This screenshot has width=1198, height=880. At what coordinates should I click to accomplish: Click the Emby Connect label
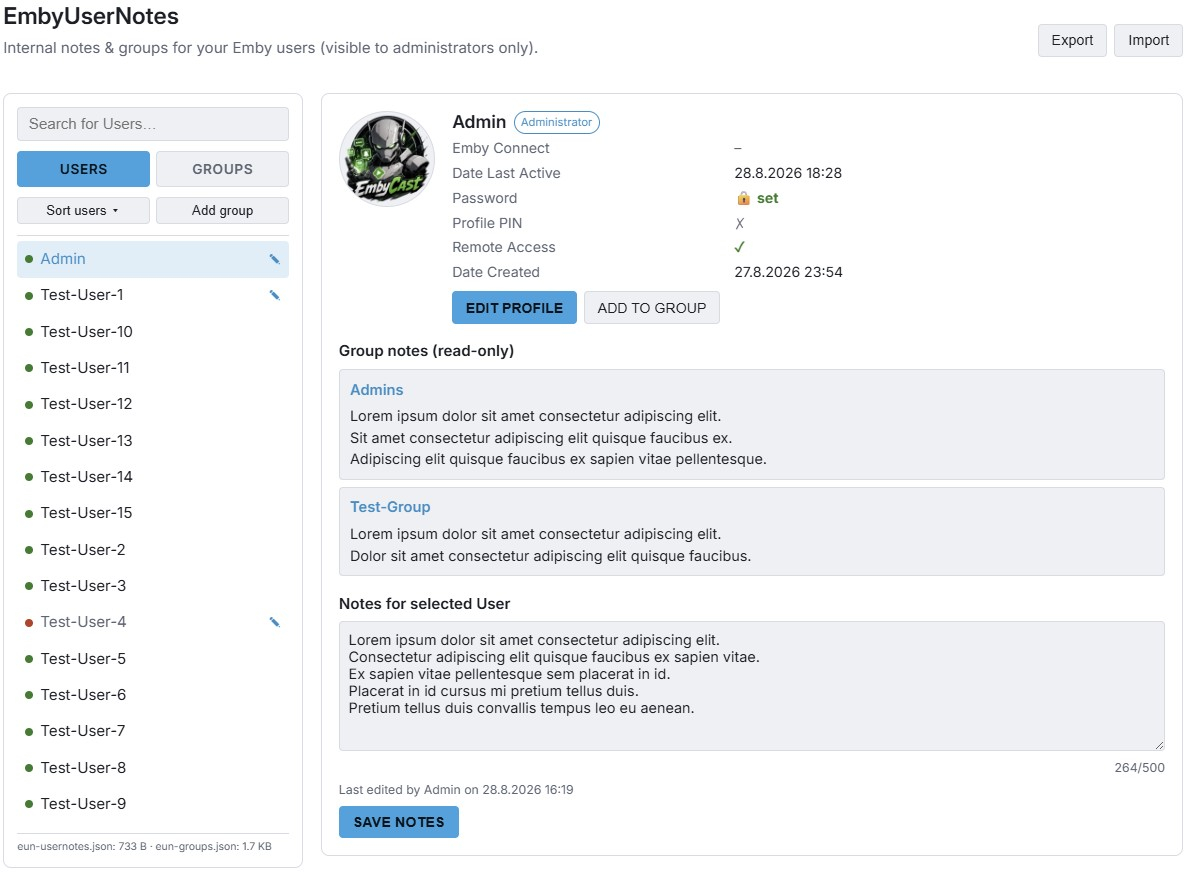click(500, 148)
